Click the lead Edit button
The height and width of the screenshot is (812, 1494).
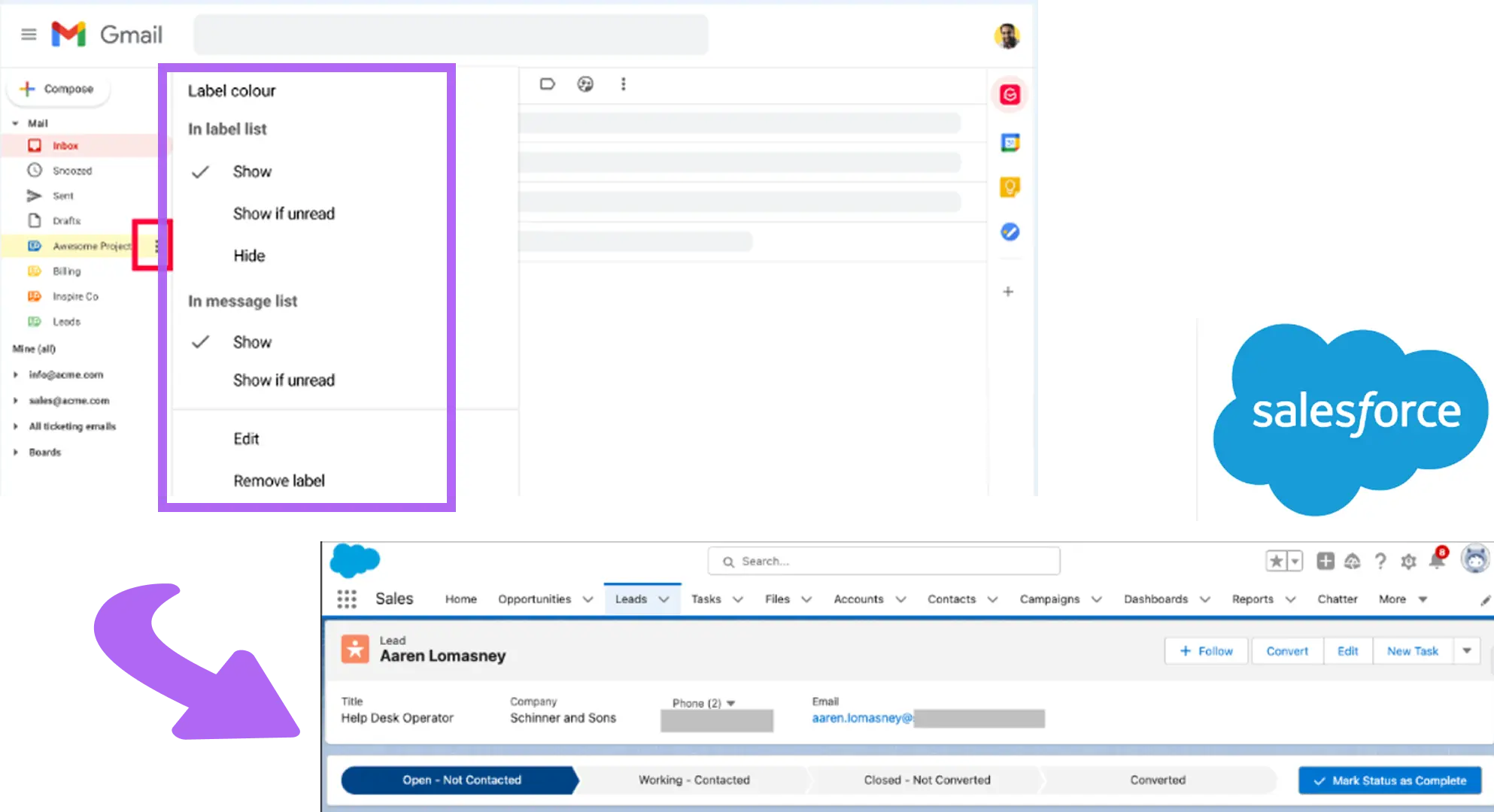(1348, 651)
